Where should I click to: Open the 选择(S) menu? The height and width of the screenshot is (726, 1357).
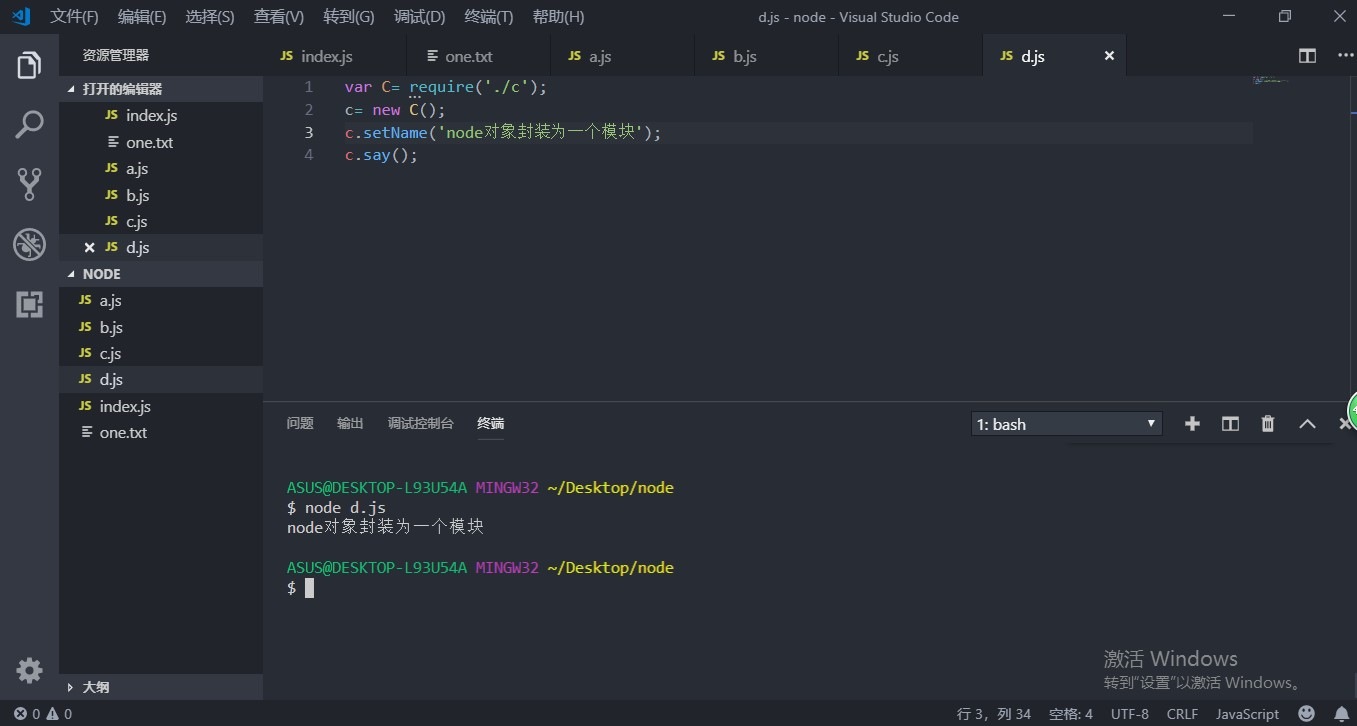click(x=210, y=17)
